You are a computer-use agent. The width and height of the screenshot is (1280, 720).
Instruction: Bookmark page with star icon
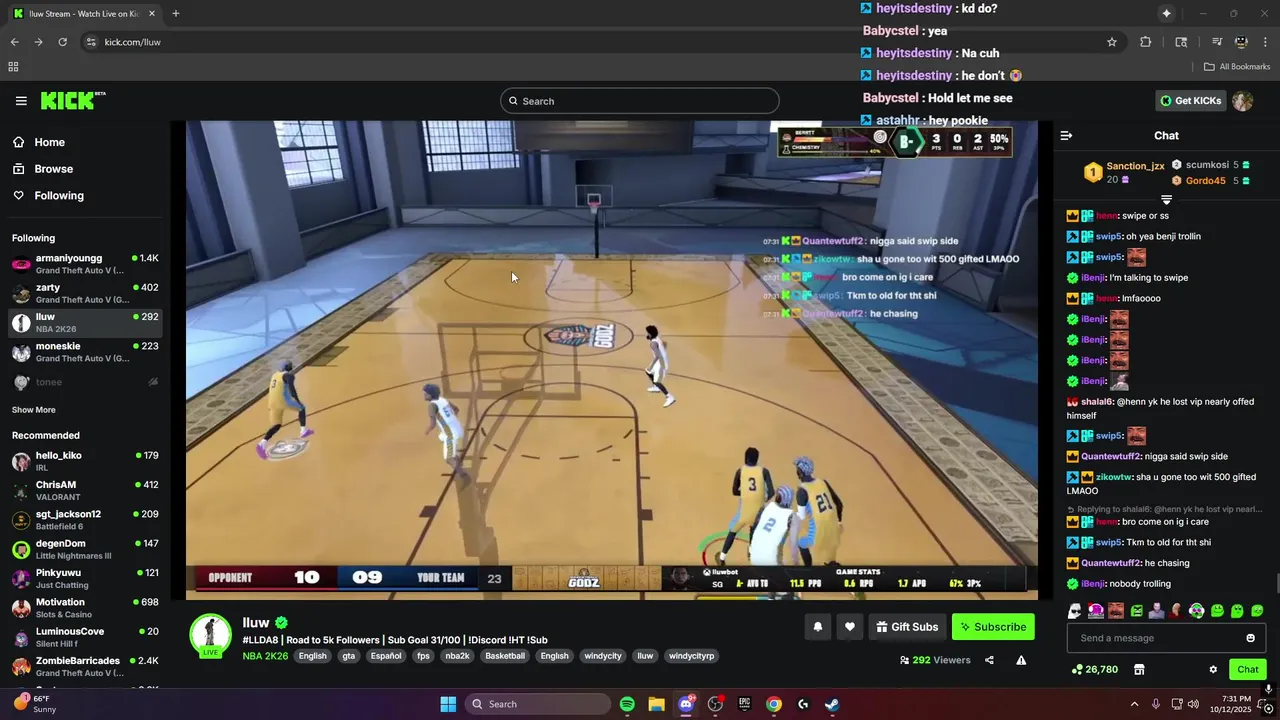click(x=1111, y=42)
